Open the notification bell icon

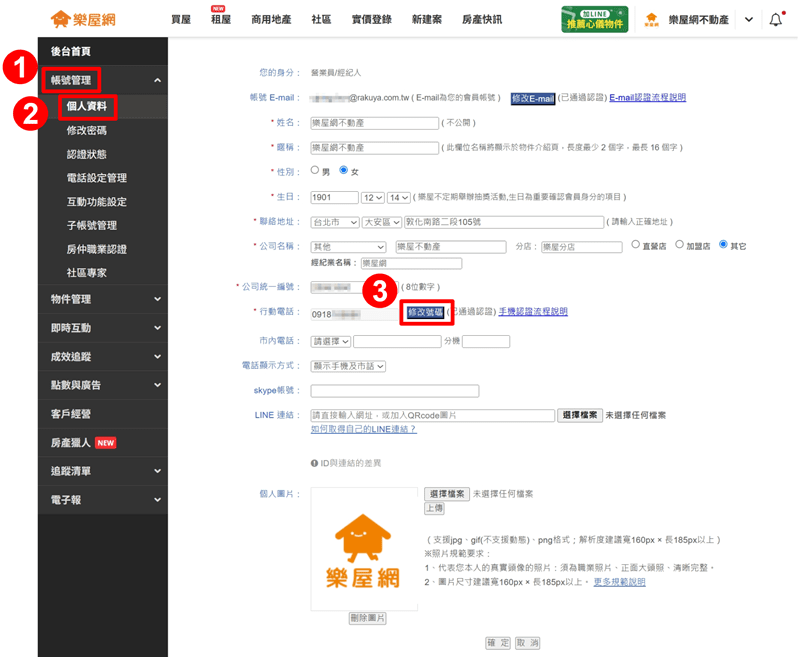pos(776,19)
